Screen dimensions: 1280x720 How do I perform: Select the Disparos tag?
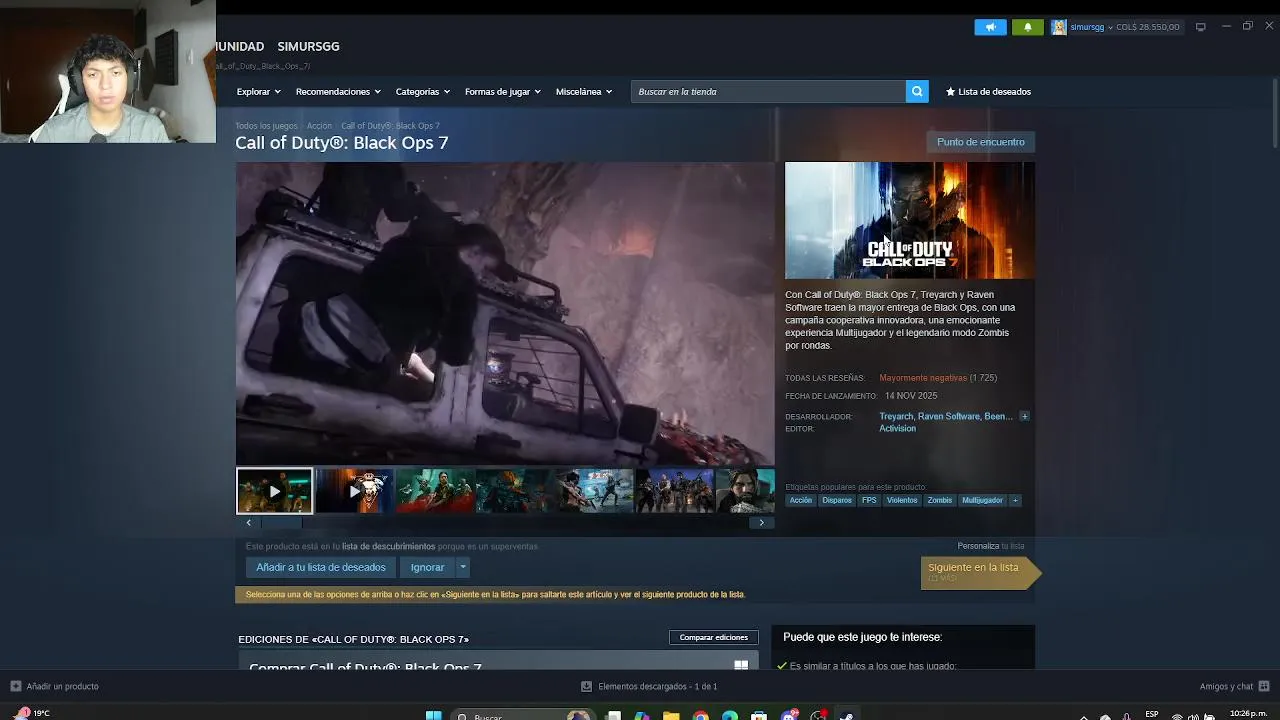tap(837, 500)
